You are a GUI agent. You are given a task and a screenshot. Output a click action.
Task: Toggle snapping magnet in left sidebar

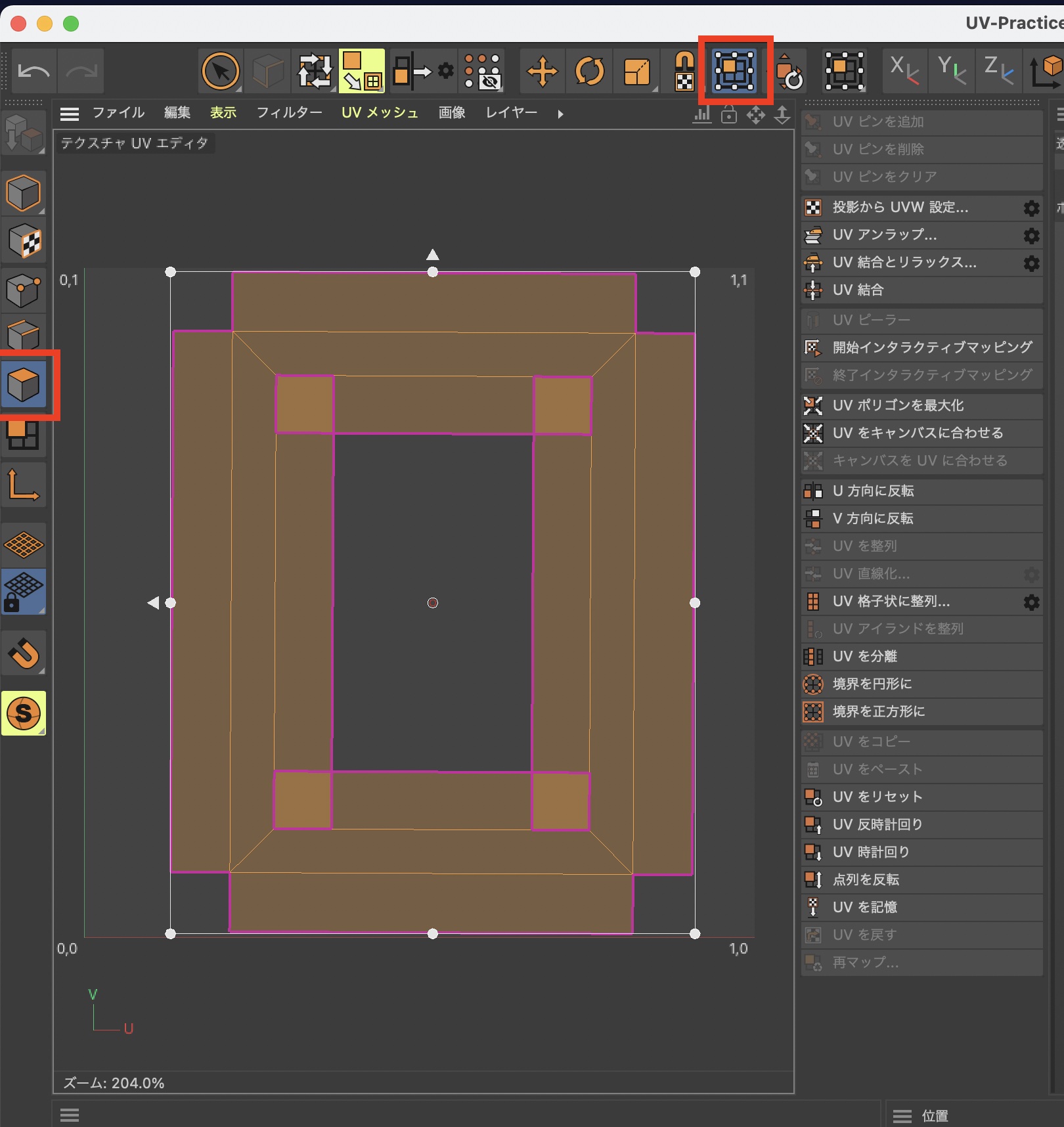24,653
